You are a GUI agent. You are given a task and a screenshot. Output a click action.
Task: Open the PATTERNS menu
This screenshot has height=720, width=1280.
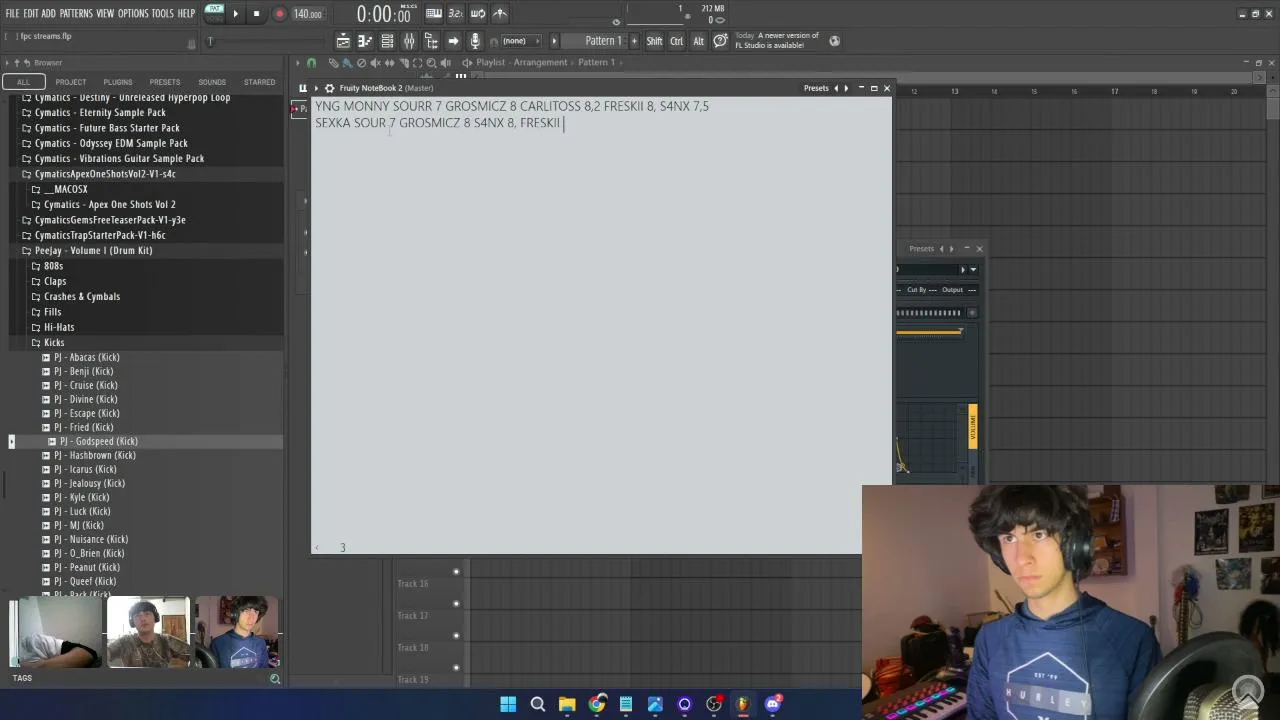pyautogui.click(x=76, y=14)
